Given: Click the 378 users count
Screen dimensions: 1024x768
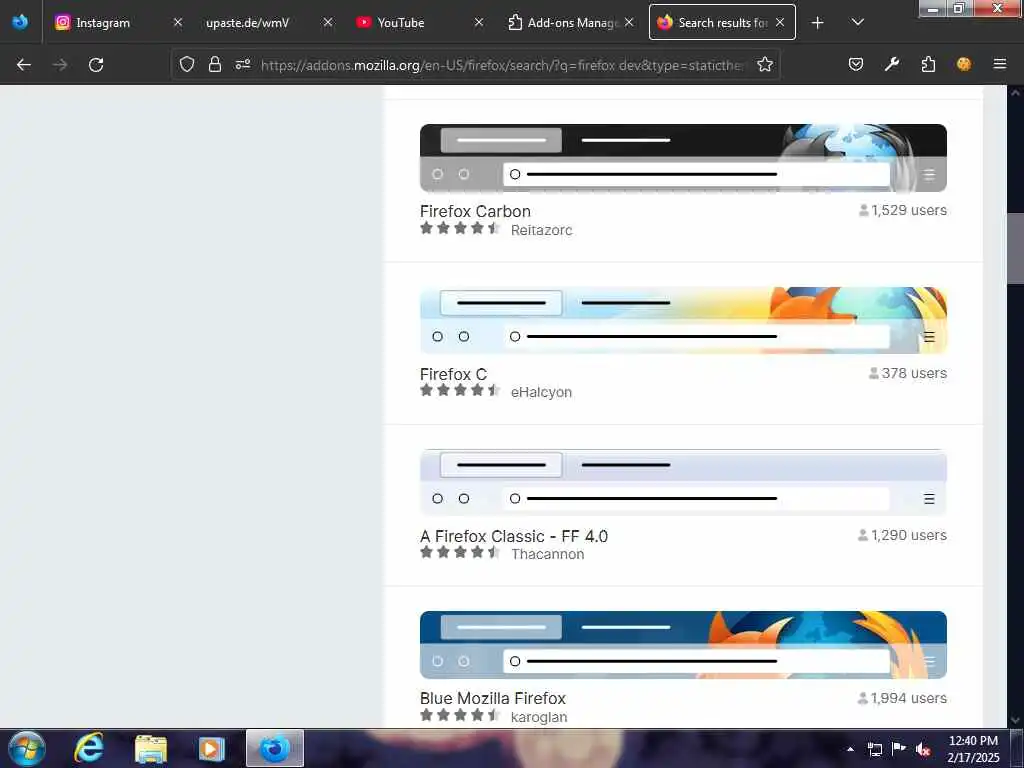Looking at the screenshot, I should (x=908, y=373).
